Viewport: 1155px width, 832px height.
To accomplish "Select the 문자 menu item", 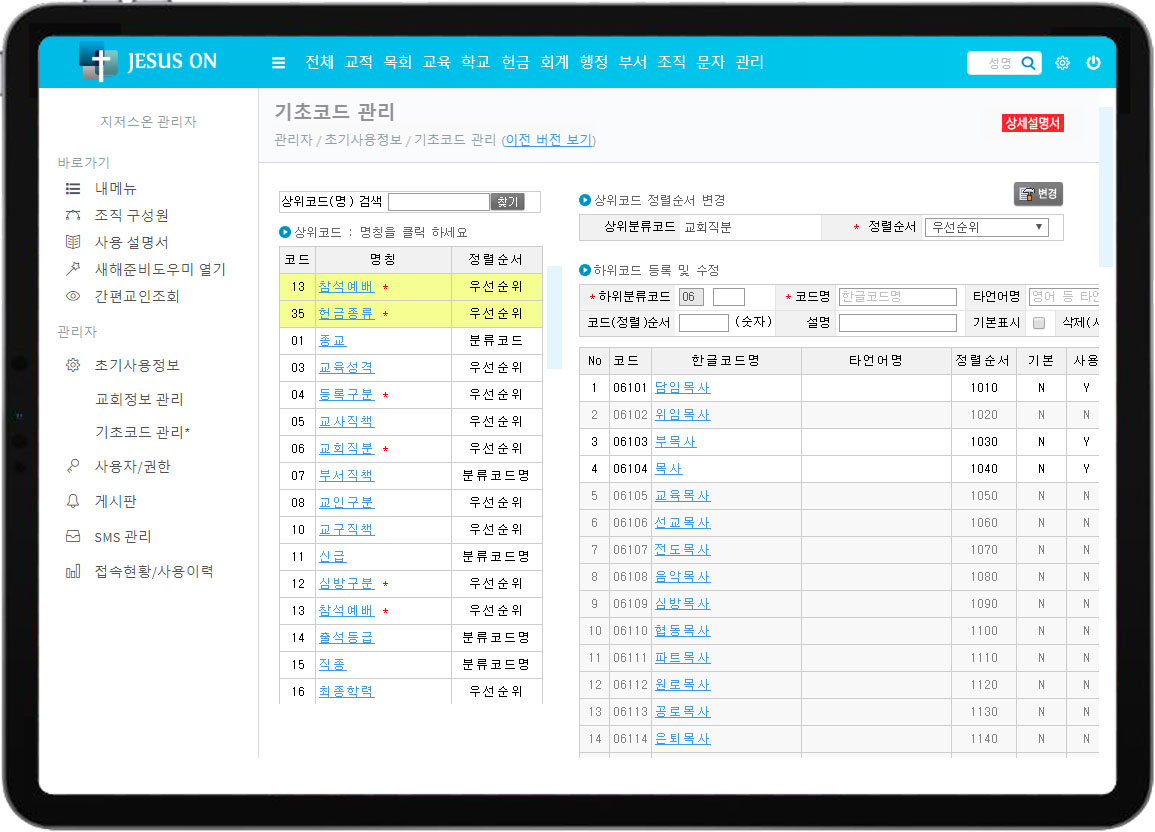I will point(710,62).
